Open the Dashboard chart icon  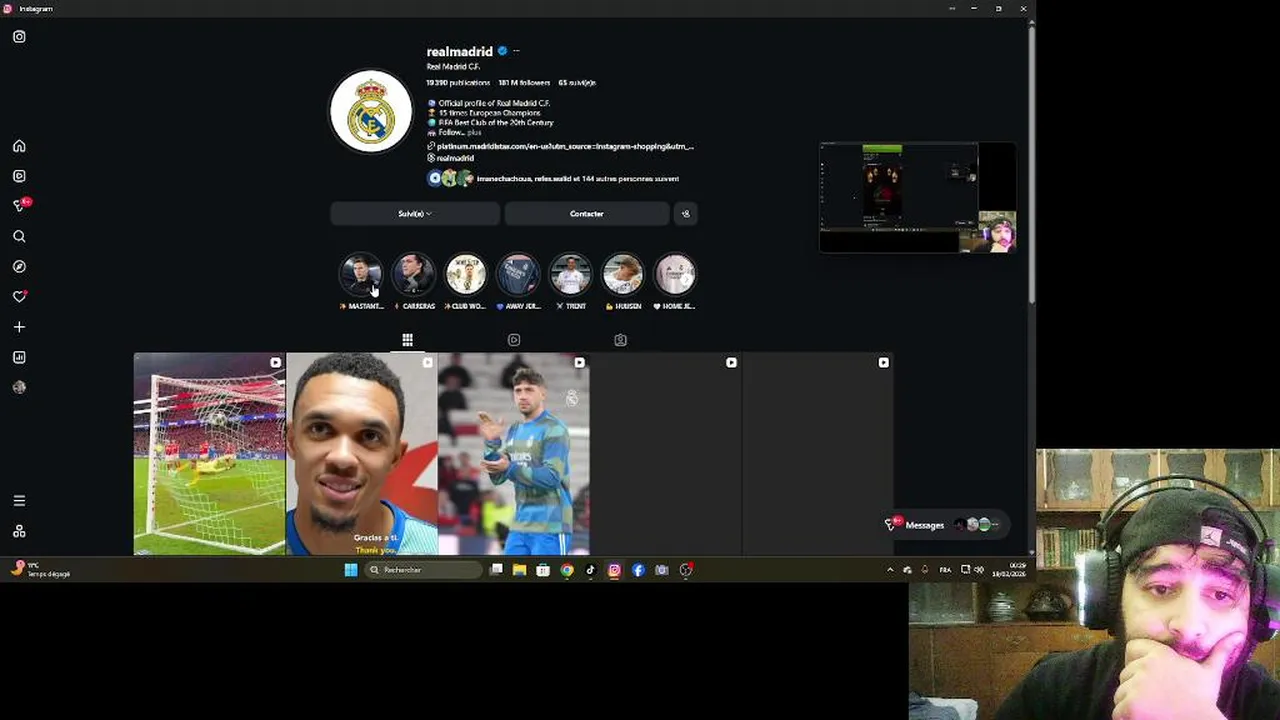pos(19,357)
